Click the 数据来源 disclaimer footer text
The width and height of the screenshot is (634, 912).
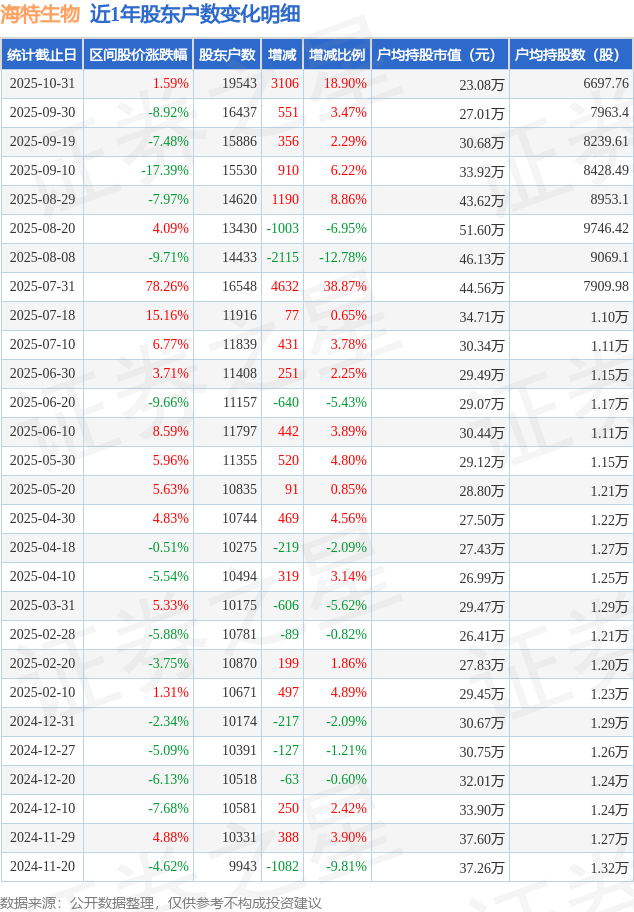click(161, 902)
